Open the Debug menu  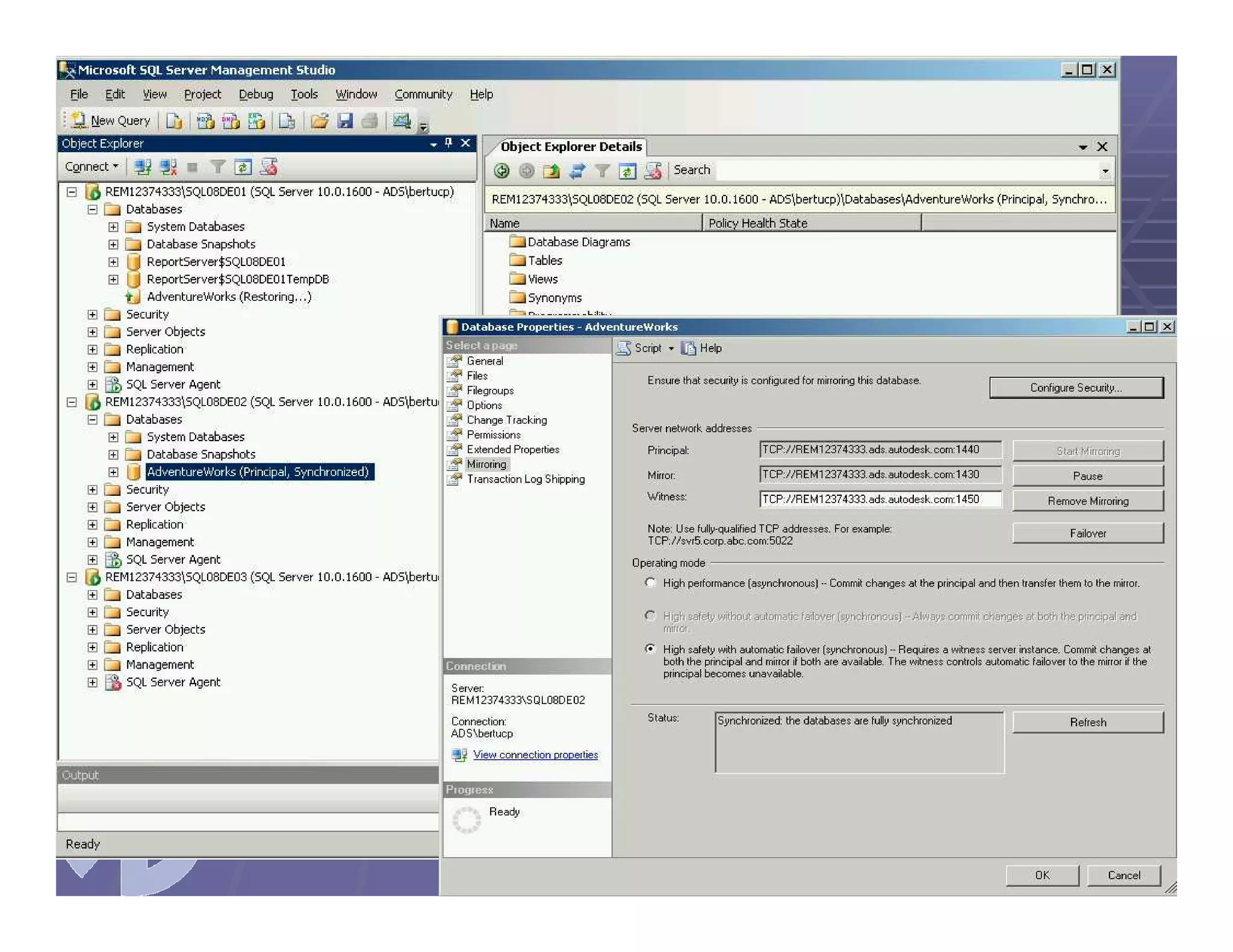(256, 94)
